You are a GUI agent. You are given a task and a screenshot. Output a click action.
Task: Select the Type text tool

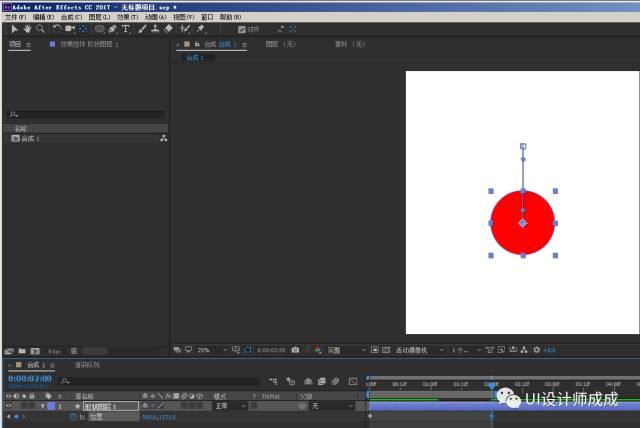pyautogui.click(x=126, y=29)
